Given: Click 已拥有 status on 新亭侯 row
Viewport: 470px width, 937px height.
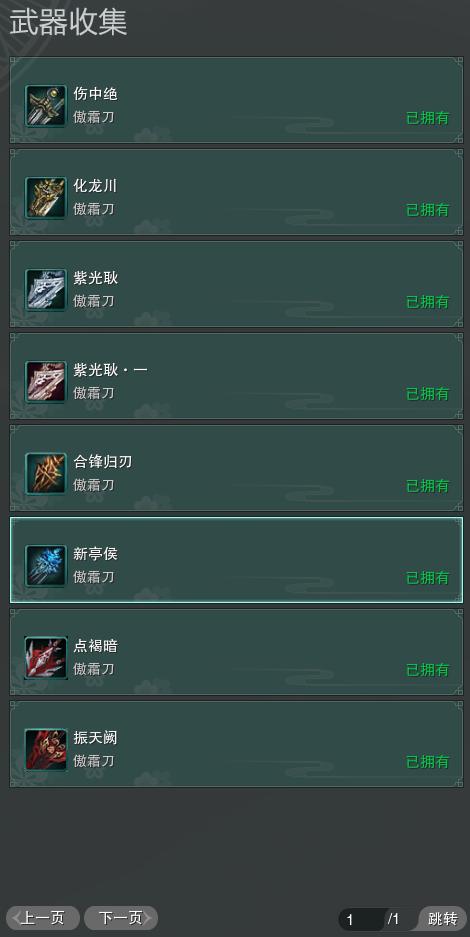Looking at the screenshot, I should pyautogui.click(x=428, y=578).
